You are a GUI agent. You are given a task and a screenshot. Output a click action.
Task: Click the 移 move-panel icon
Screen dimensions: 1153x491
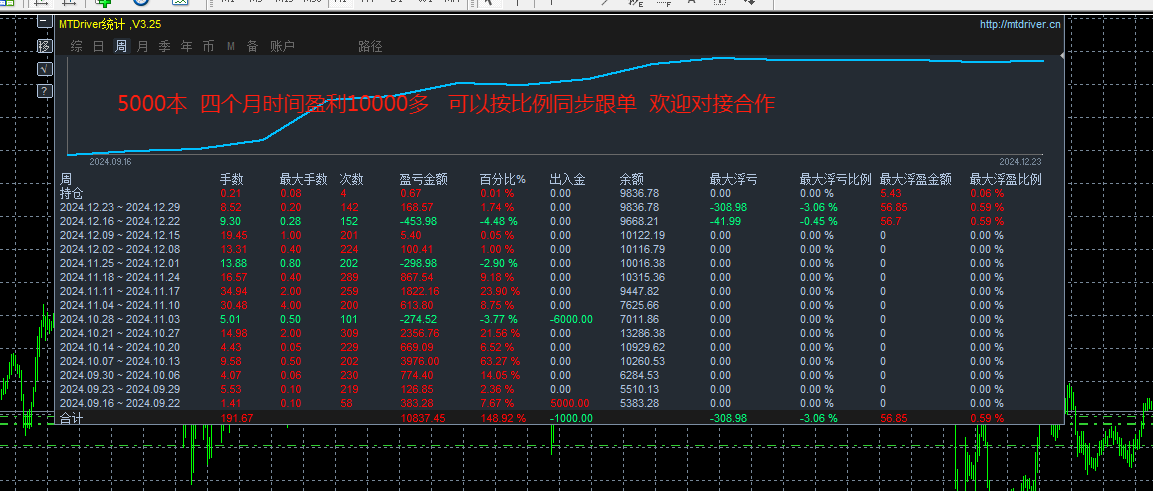coord(45,46)
